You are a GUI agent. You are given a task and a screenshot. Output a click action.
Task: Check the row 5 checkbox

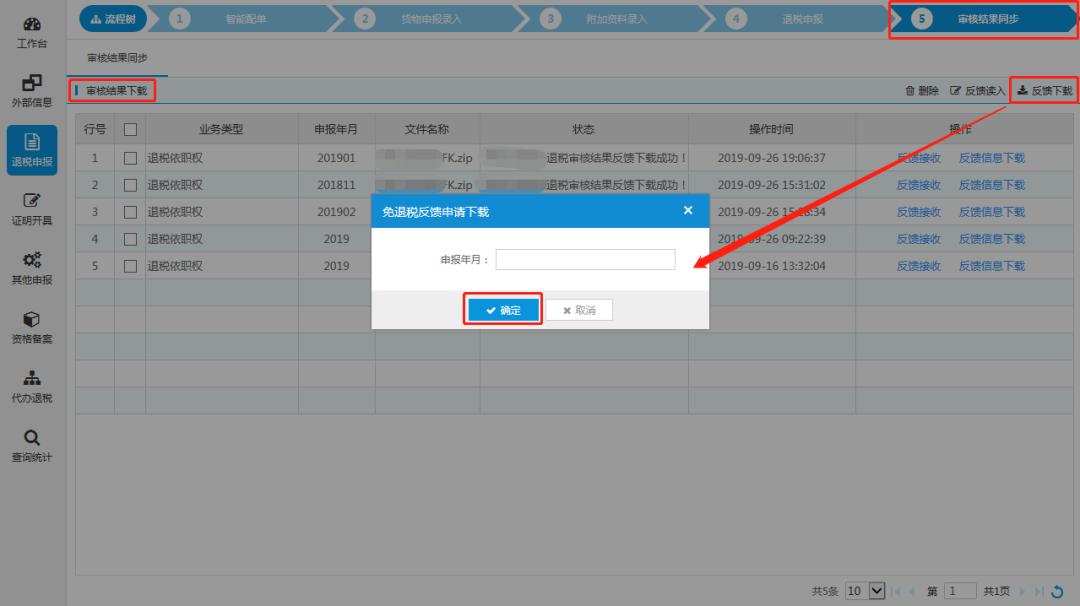[x=130, y=266]
